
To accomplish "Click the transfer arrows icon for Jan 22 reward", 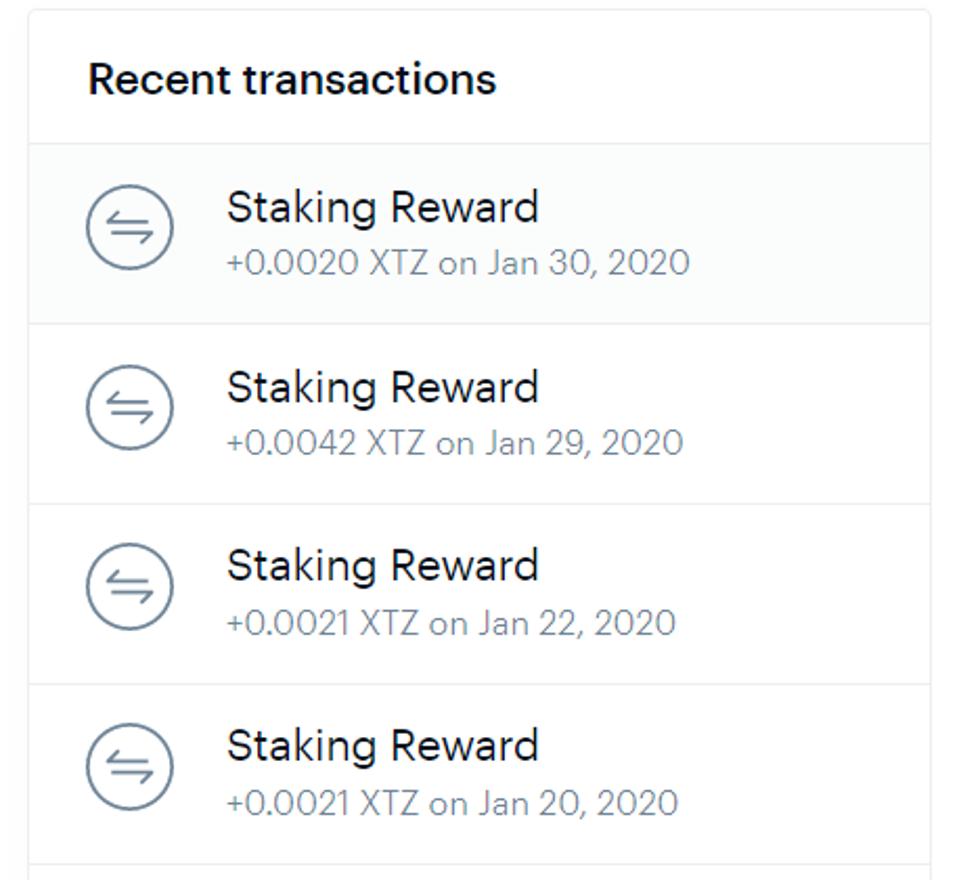I will coord(130,587).
